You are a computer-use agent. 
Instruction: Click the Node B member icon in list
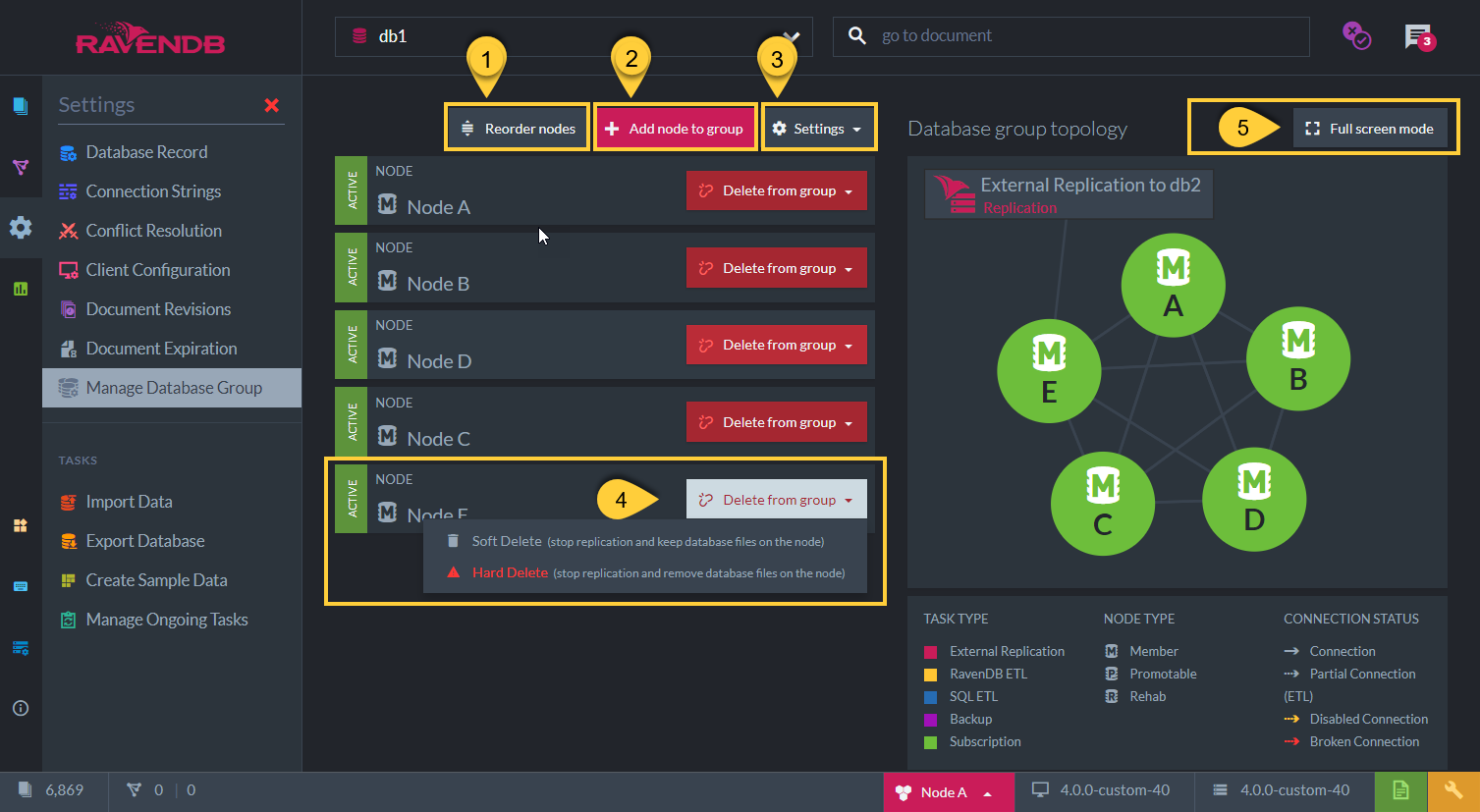coord(388,281)
